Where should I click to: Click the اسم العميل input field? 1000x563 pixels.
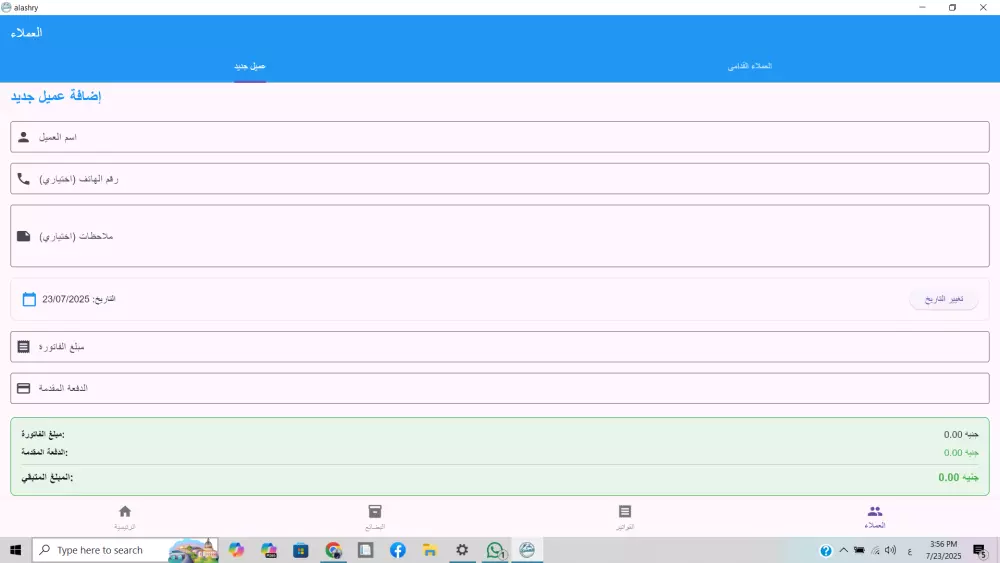500,137
